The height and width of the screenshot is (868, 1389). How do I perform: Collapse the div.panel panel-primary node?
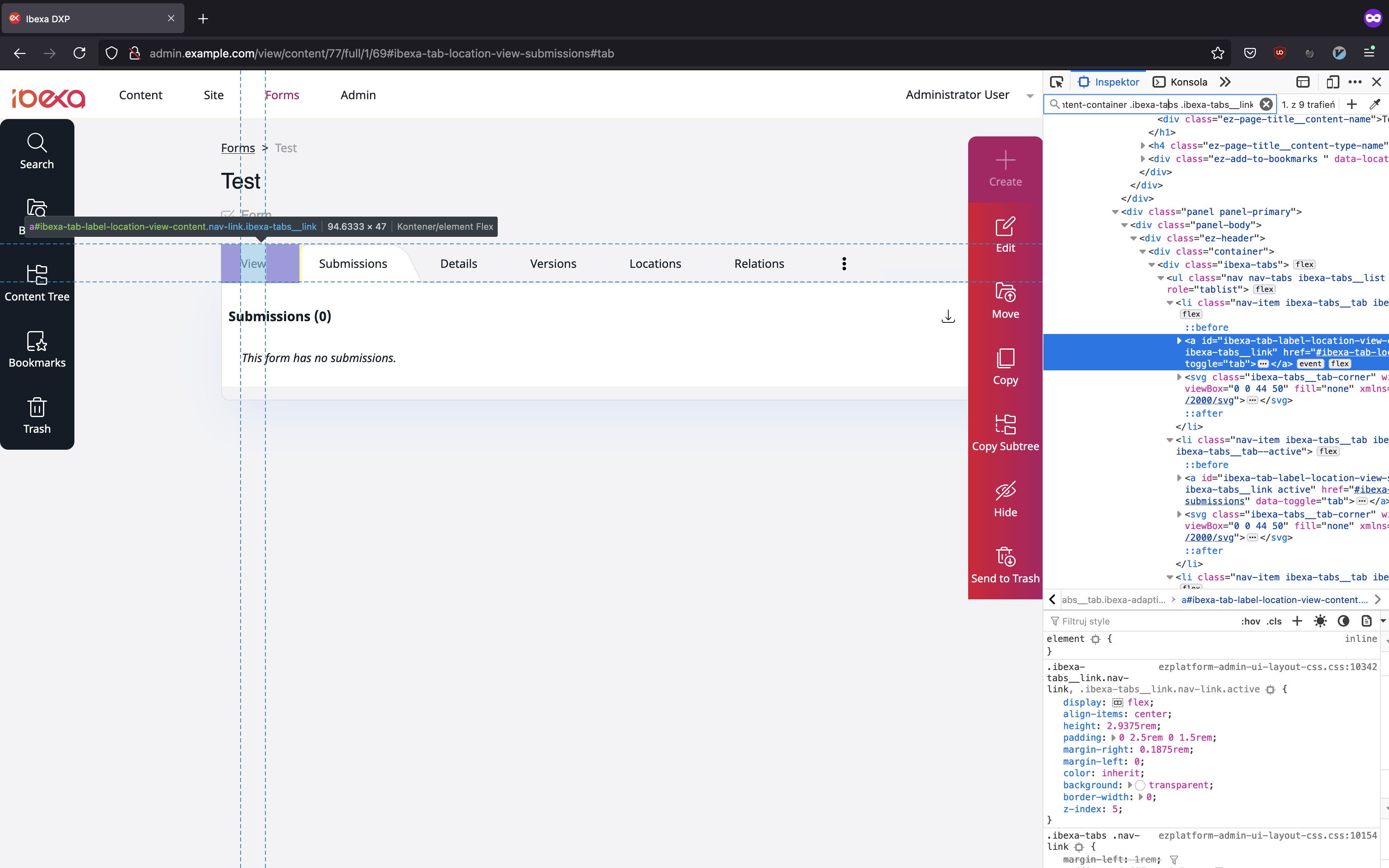point(1115,212)
